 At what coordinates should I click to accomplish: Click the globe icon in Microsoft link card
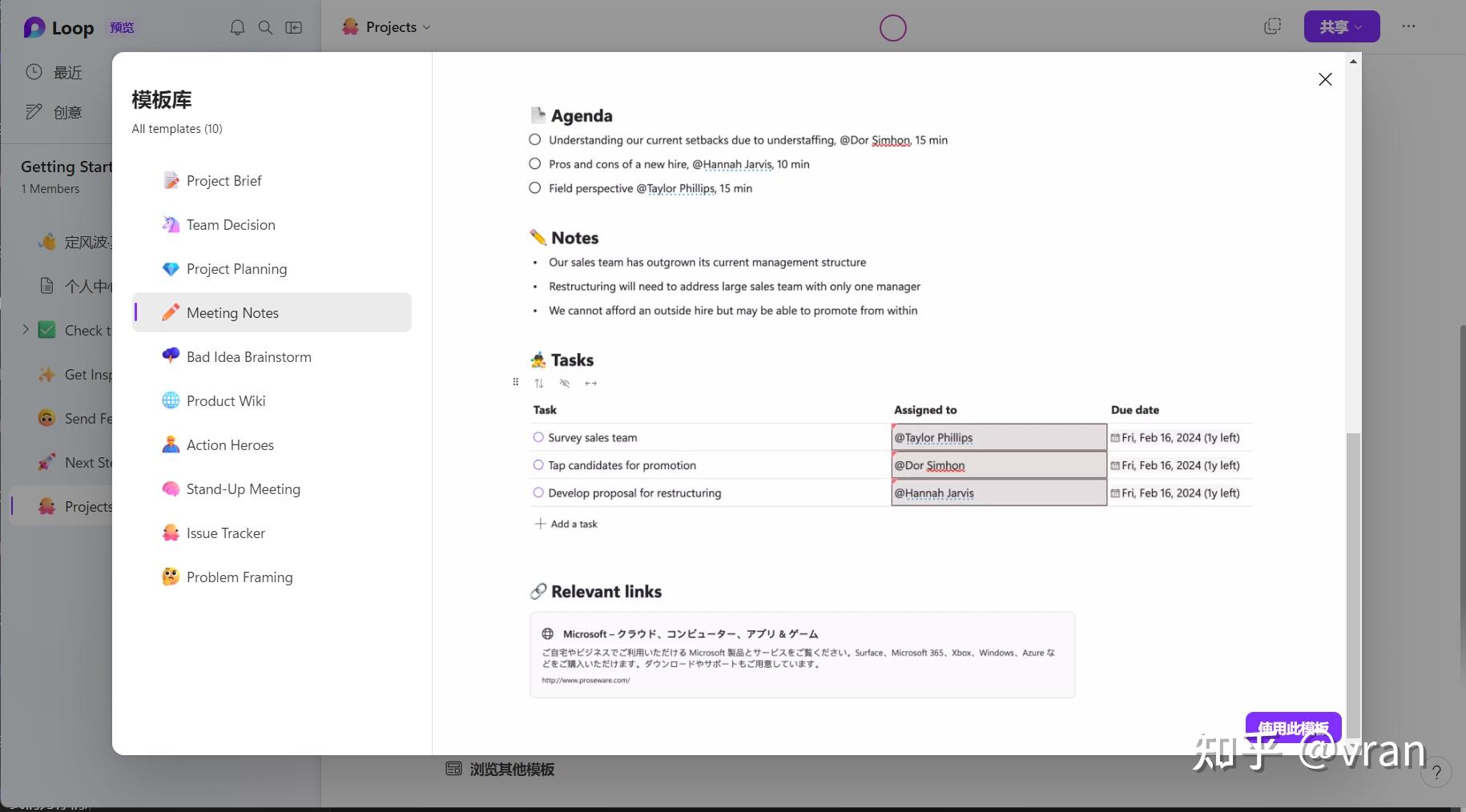pyautogui.click(x=548, y=633)
